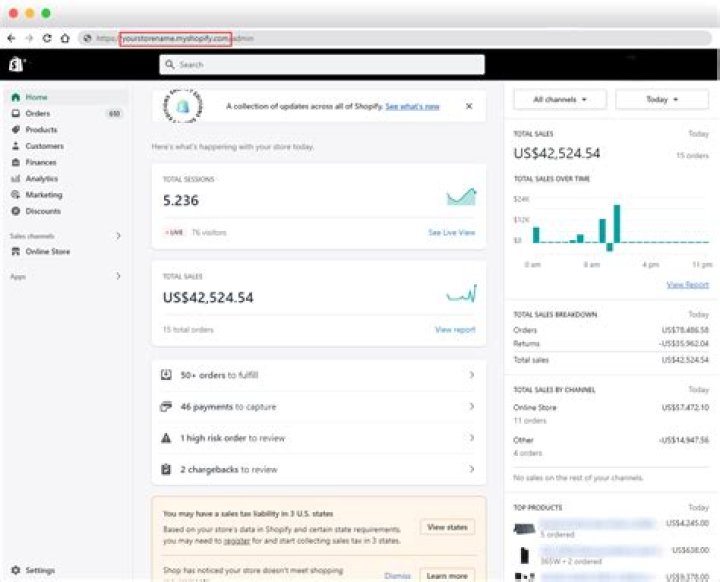This screenshot has width=720, height=582.
Task: Select Discounts menu item
Action: pos(43,211)
